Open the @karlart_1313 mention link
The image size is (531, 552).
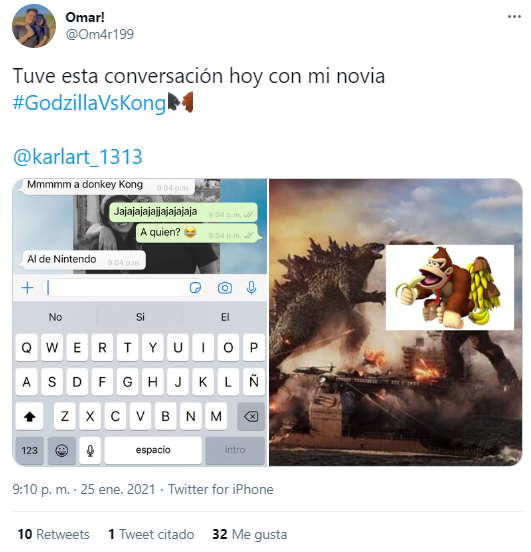[x=77, y=156]
